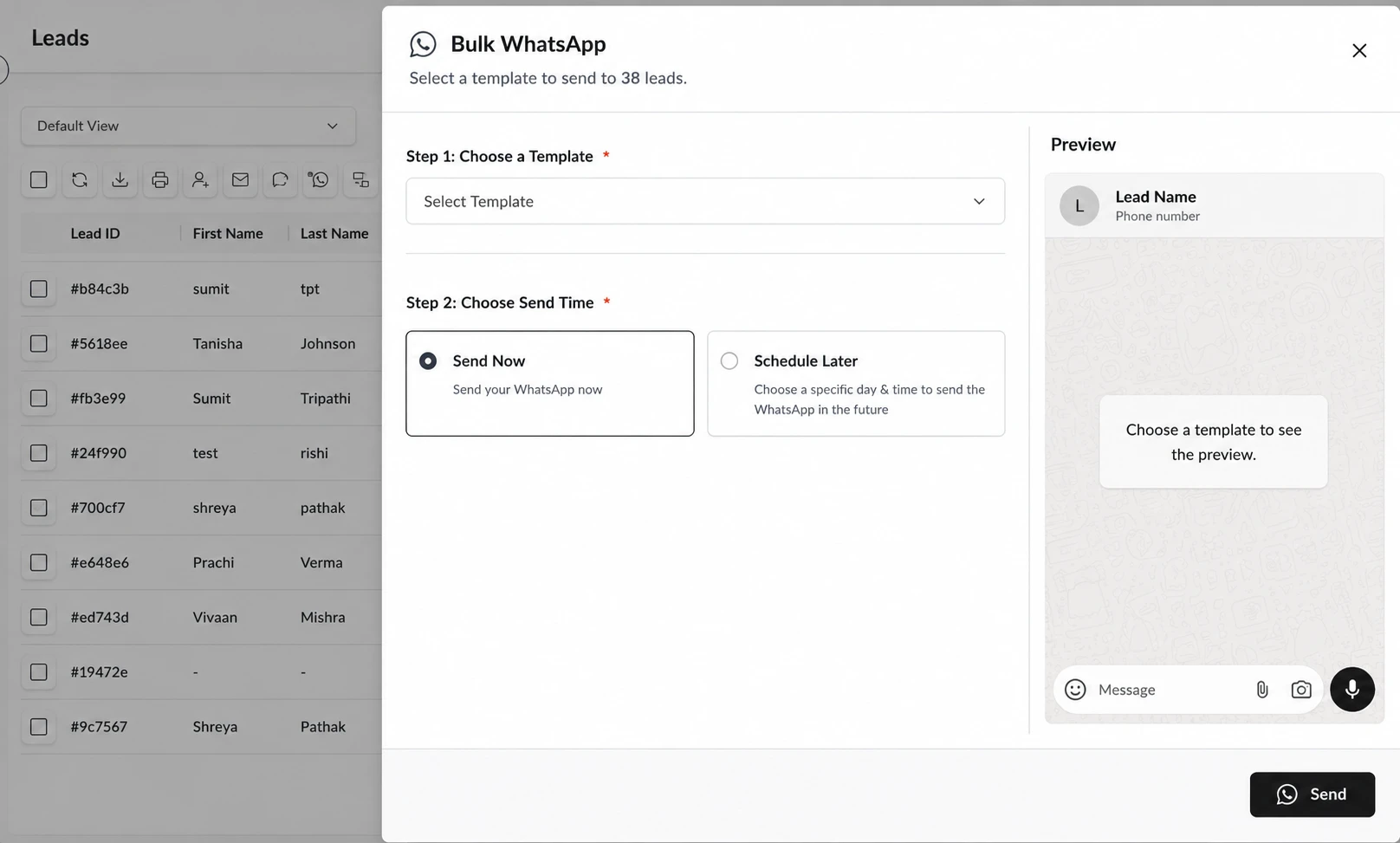
Task: Open the Default View dropdown
Action: (x=188, y=126)
